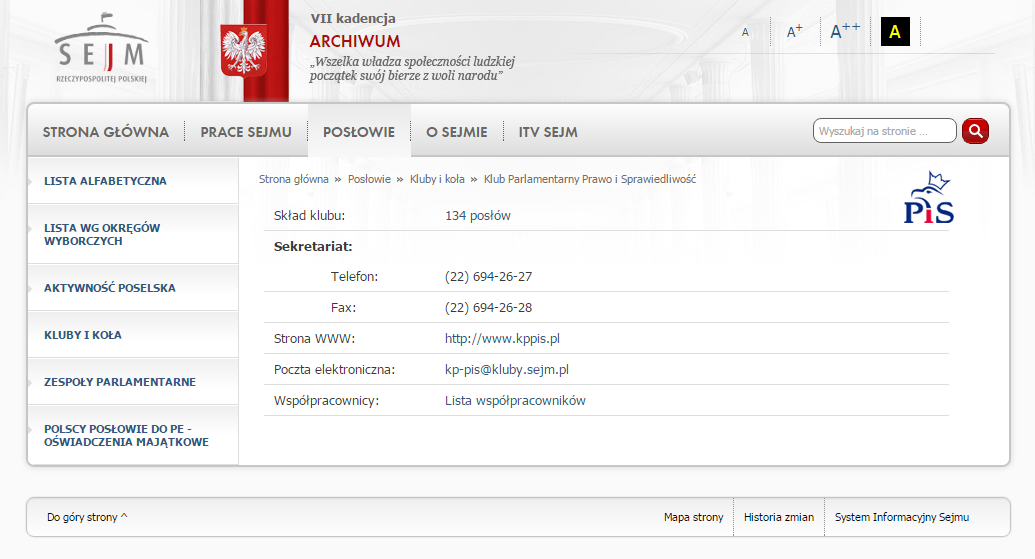Image resolution: width=1035 pixels, height=559 pixels.
Task: Click the red magnifier search button
Action: pos(975,131)
